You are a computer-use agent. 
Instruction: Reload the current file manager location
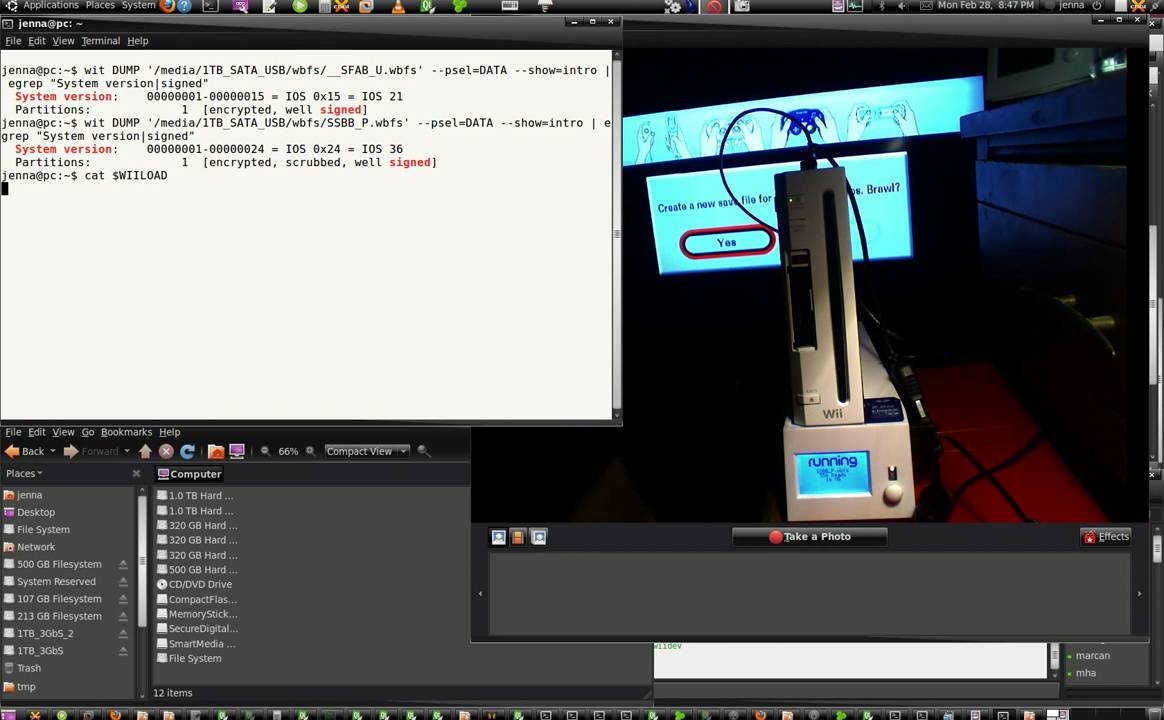[188, 451]
